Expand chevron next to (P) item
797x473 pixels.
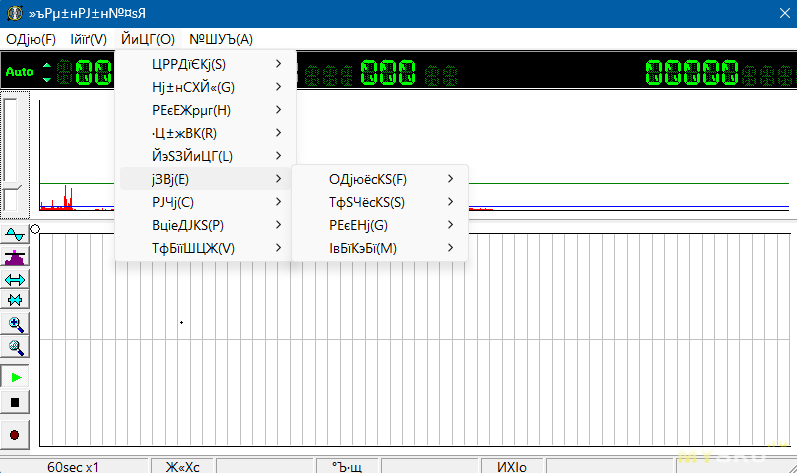tap(279, 225)
